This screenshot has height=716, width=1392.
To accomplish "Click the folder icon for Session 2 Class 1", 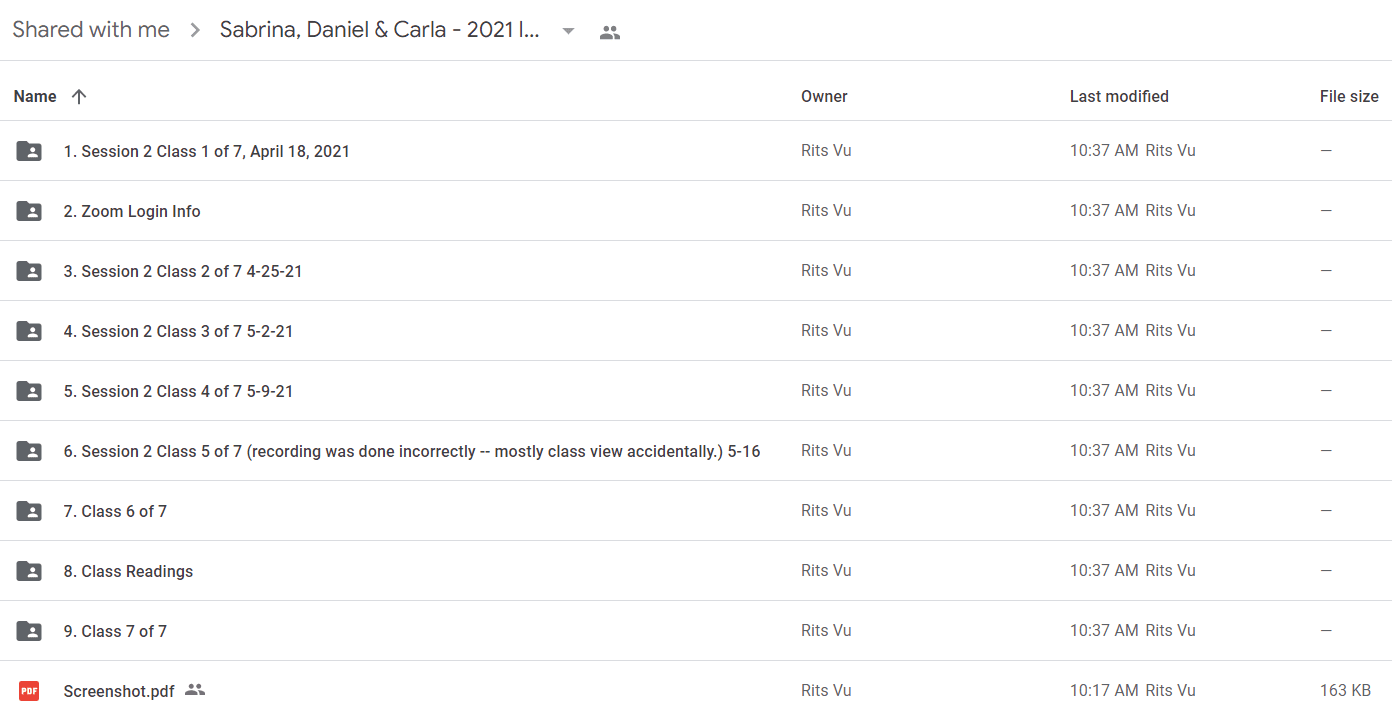I will tap(29, 151).
